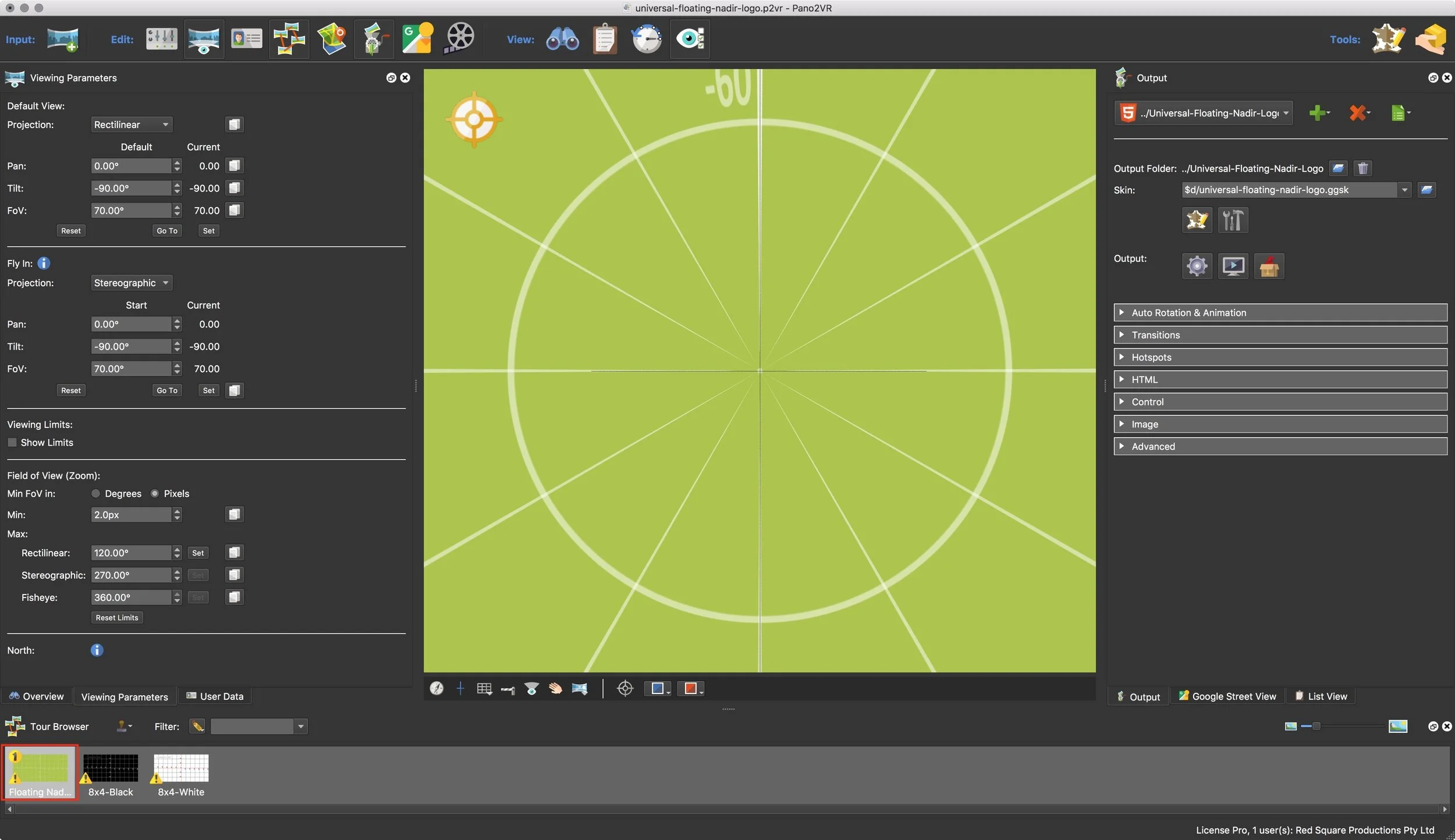Add a new output with green plus
Screen dimensions: 1455x840
[x=1318, y=113]
